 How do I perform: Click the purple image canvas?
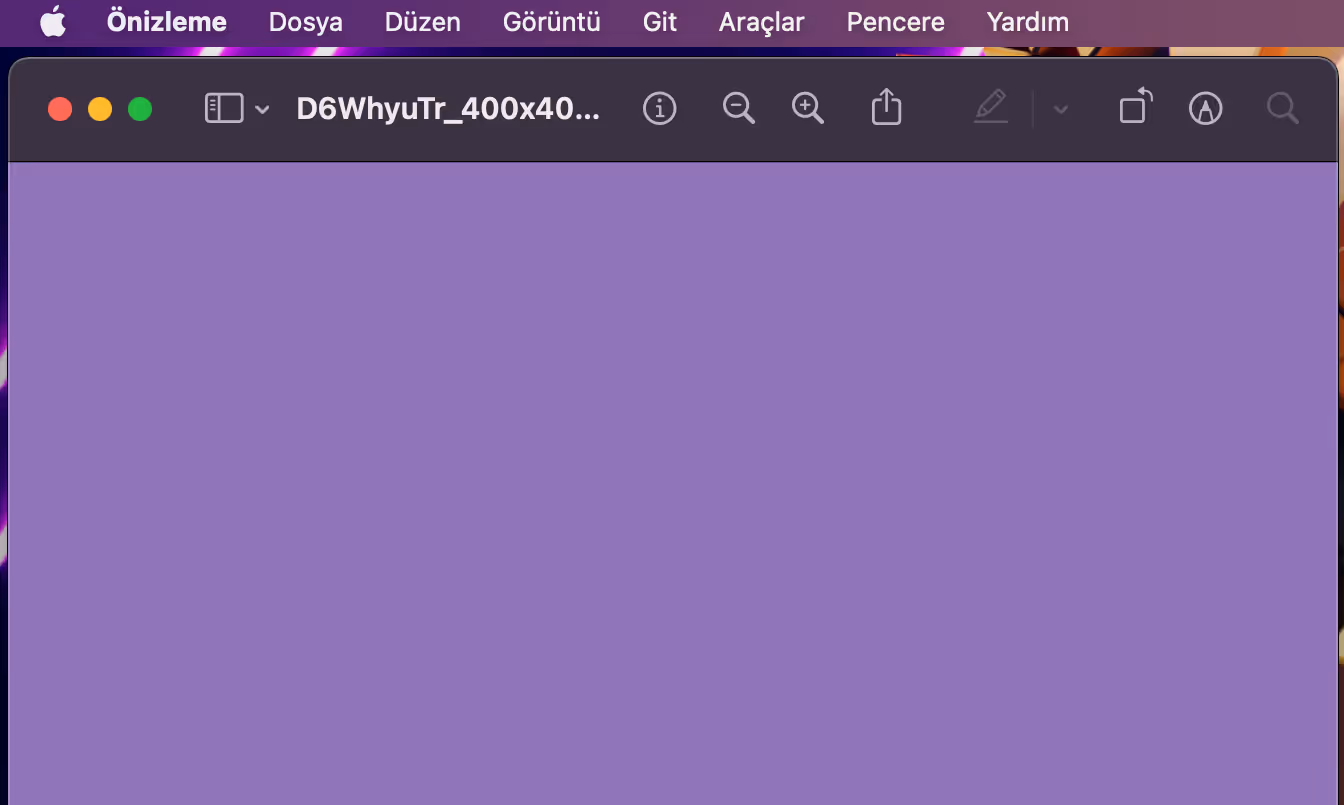672,480
